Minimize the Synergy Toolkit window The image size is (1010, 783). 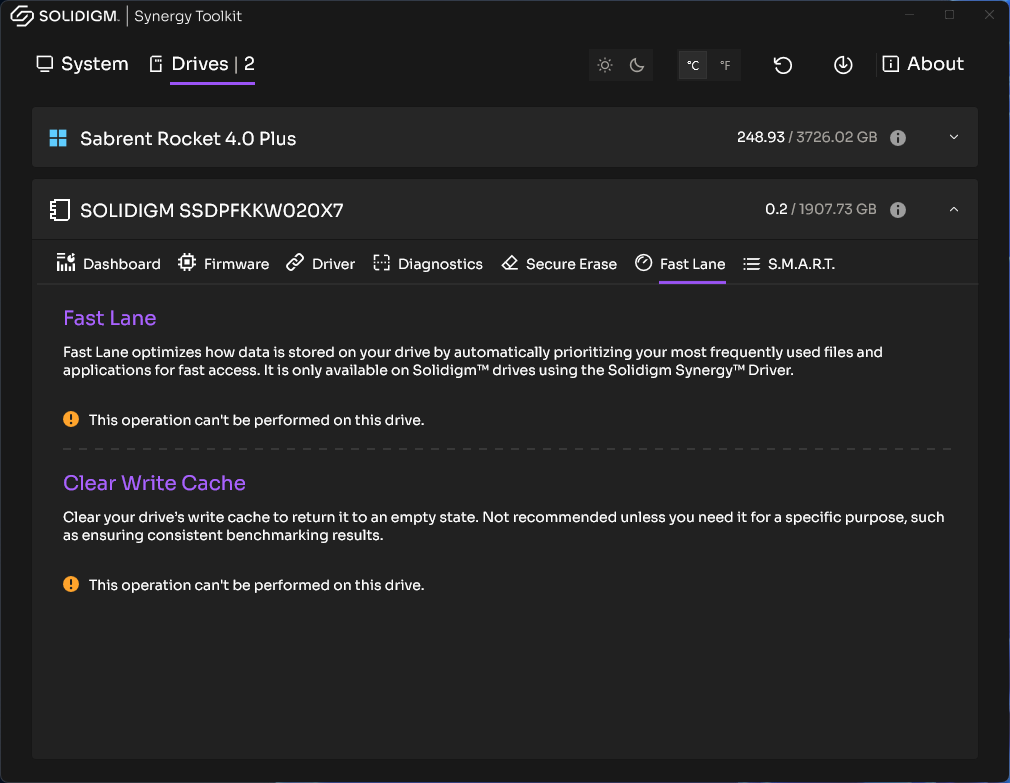point(910,15)
